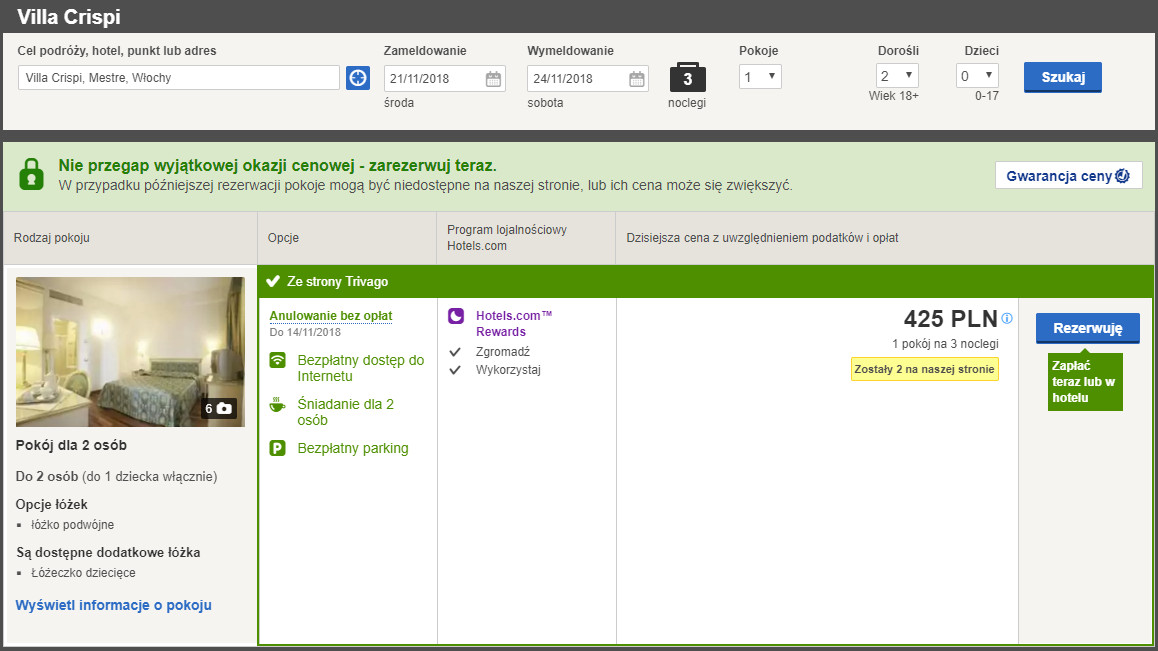Viewport: 1158px width, 651px height.
Task: Click the destination input with Villa Crispi
Action: tap(179, 78)
